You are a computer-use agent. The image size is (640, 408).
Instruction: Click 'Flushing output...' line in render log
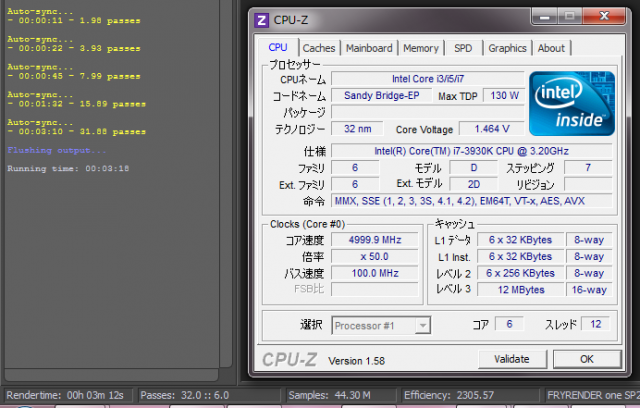pos(56,150)
